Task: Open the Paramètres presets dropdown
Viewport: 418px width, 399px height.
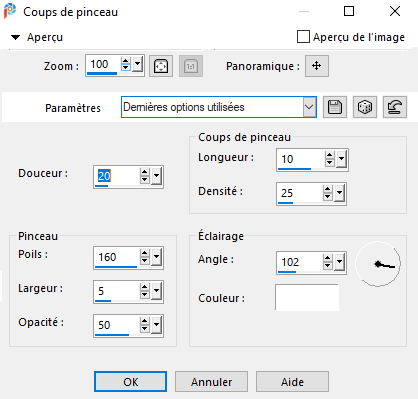Action: [x=309, y=107]
